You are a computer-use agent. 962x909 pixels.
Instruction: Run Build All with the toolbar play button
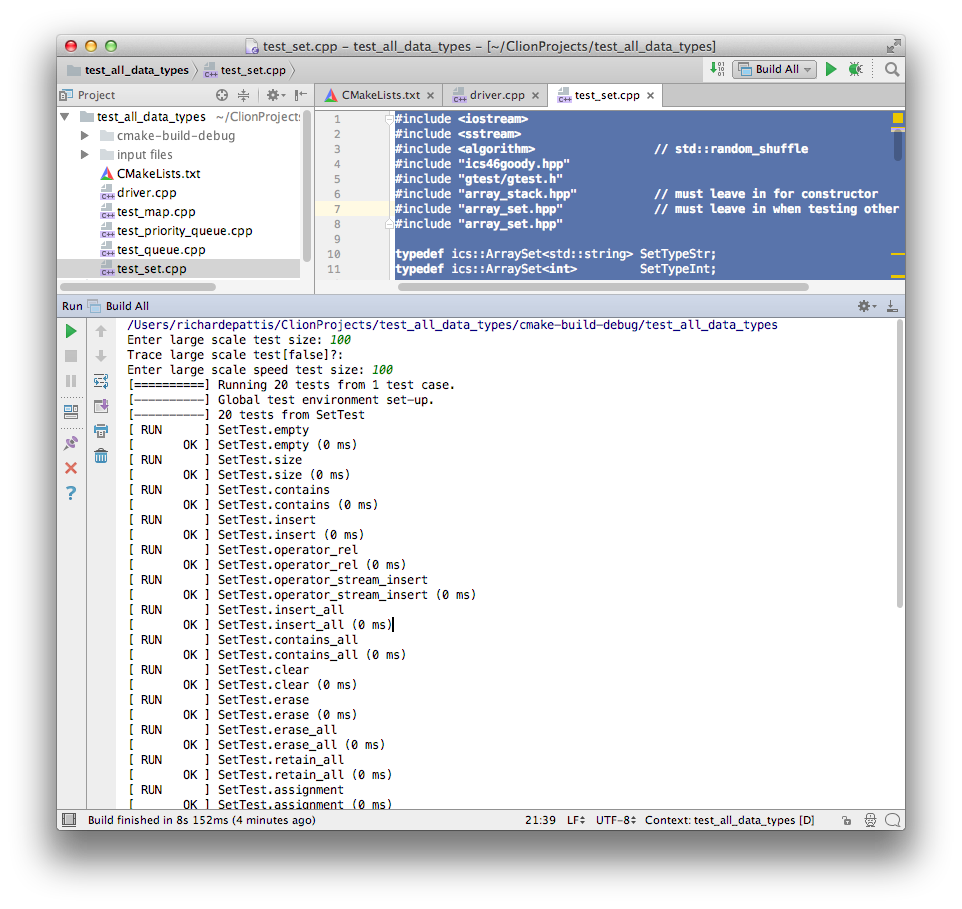click(x=831, y=69)
